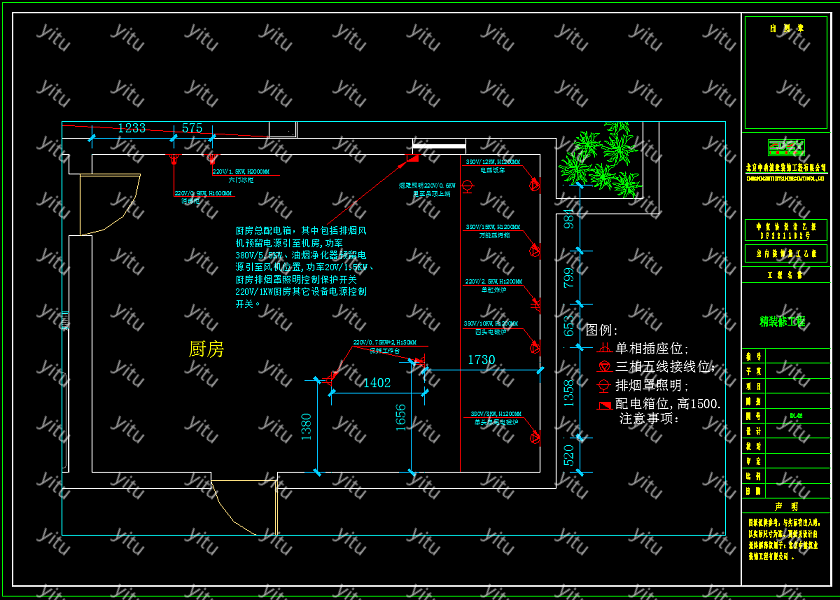Click the 1358 dimension text

(x=568, y=392)
